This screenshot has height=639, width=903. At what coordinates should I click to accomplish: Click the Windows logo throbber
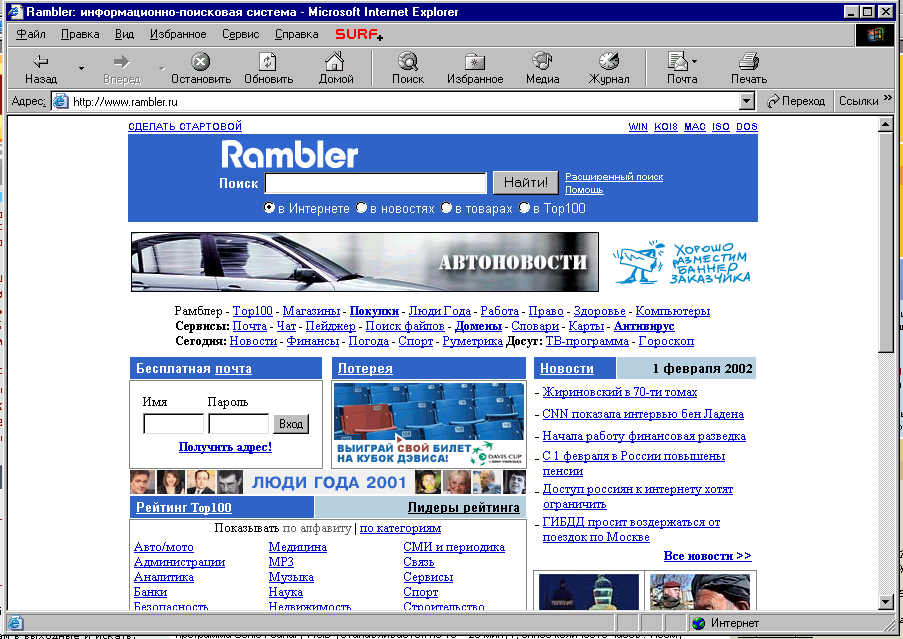pyautogui.click(x=875, y=35)
